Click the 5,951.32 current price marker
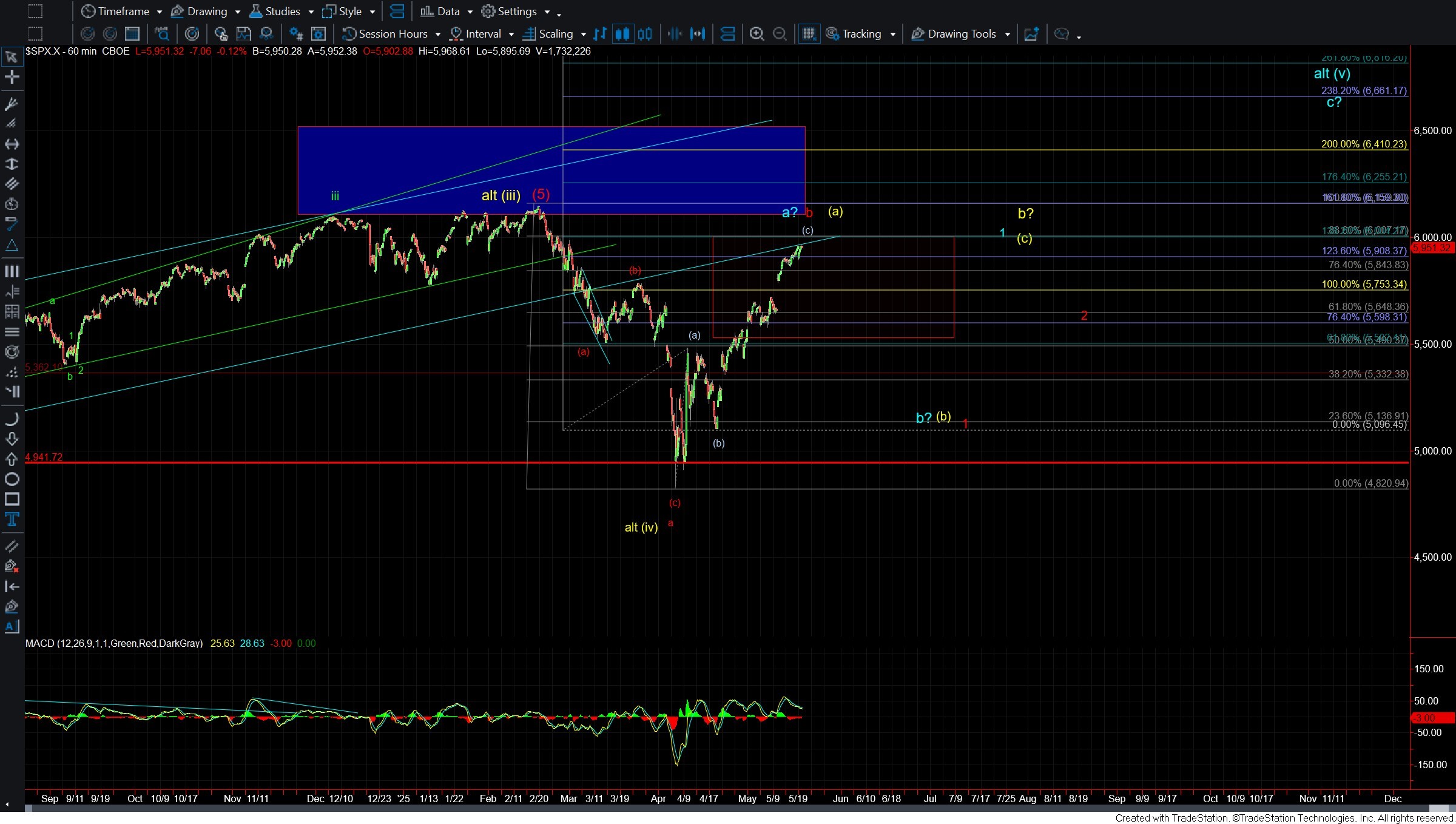Screen dimensions: 1456x824 click(1432, 248)
